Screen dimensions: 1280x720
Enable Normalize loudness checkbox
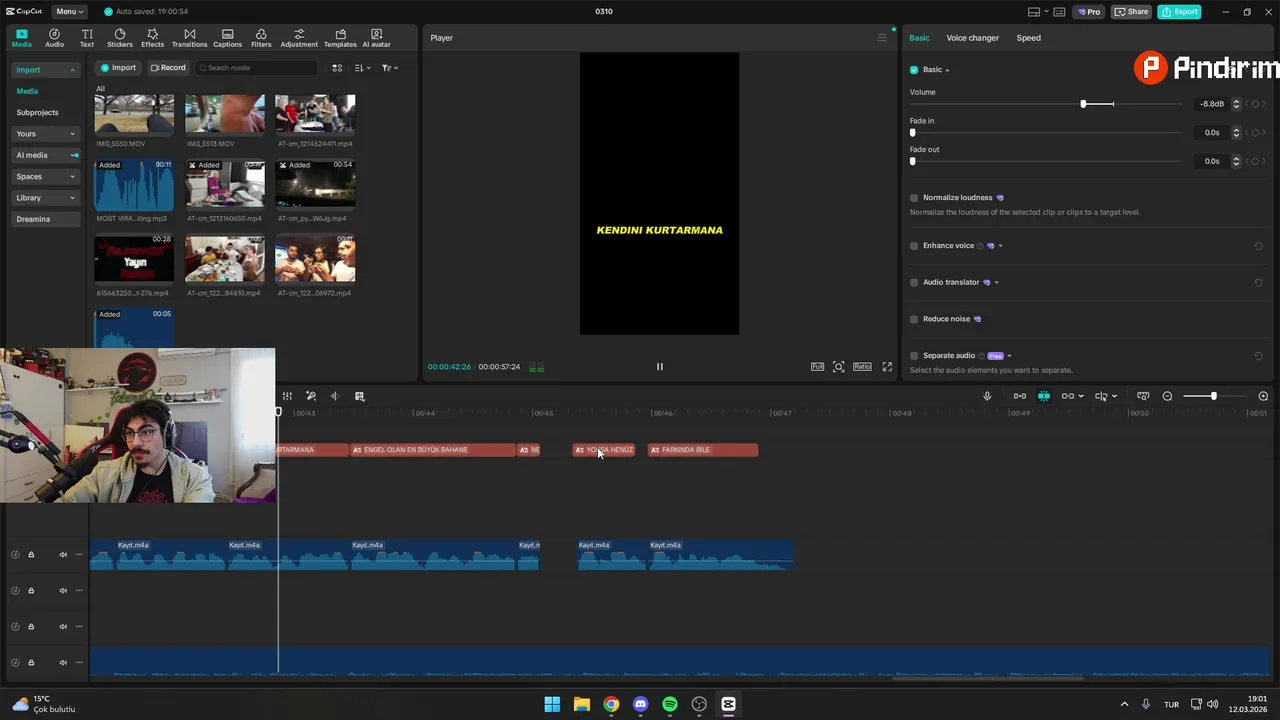click(914, 198)
